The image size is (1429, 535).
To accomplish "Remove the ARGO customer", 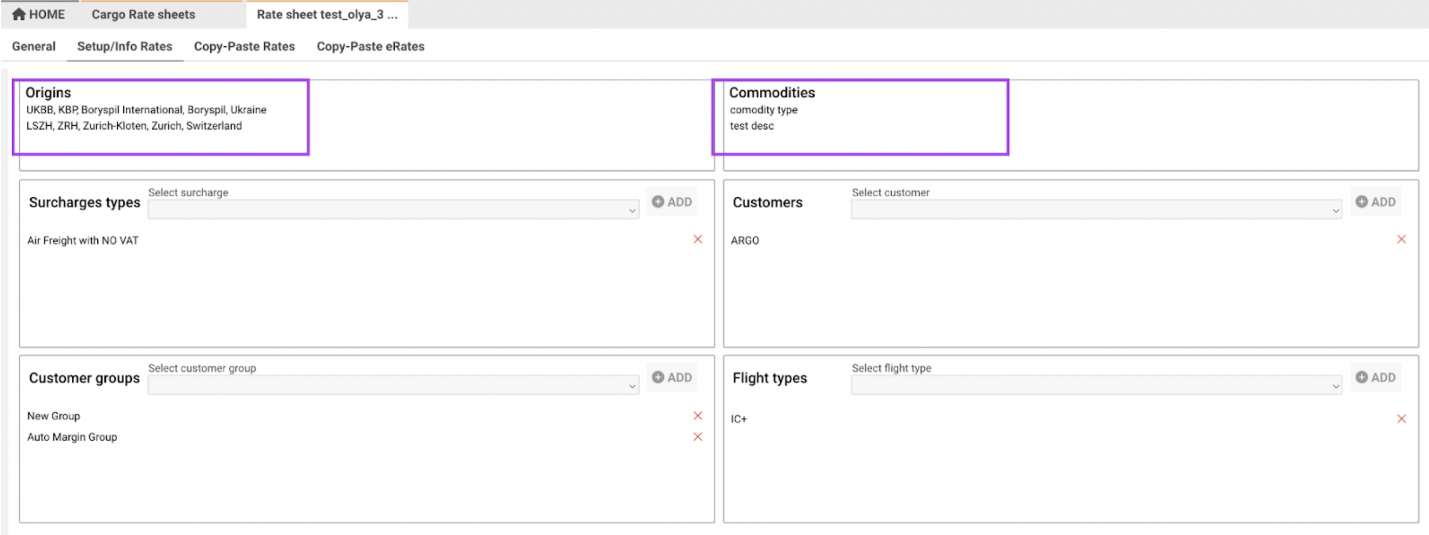I will click(1401, 239).
